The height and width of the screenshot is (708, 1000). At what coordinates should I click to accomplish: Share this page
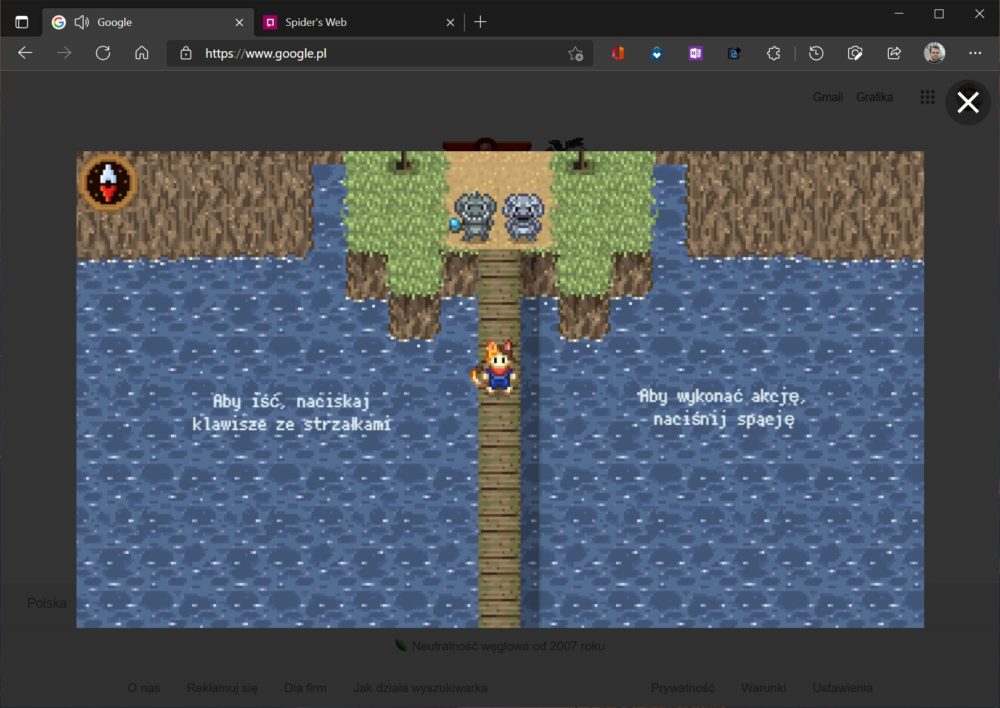coord(894,54)
